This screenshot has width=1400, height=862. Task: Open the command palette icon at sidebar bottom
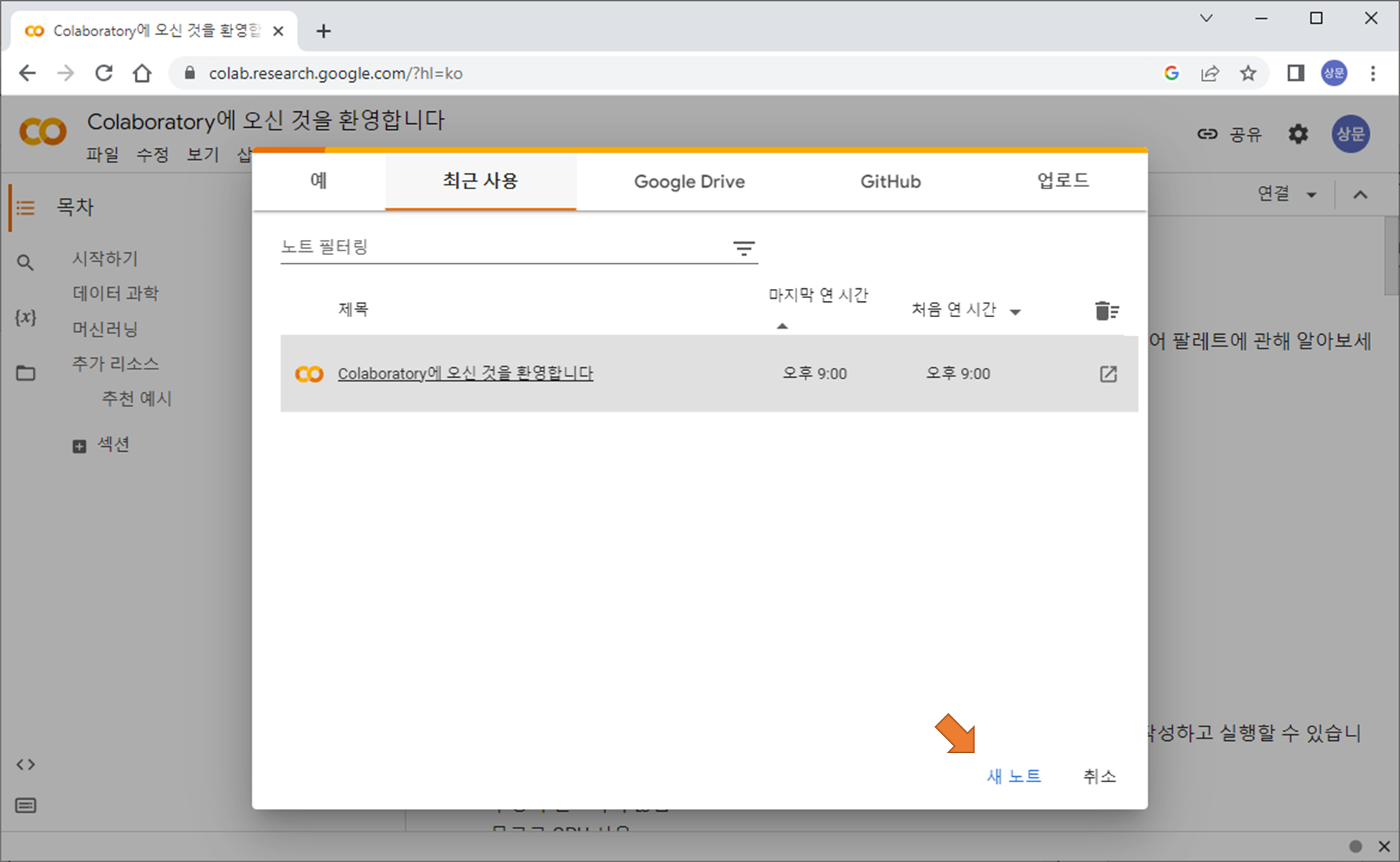pos(26,805)
